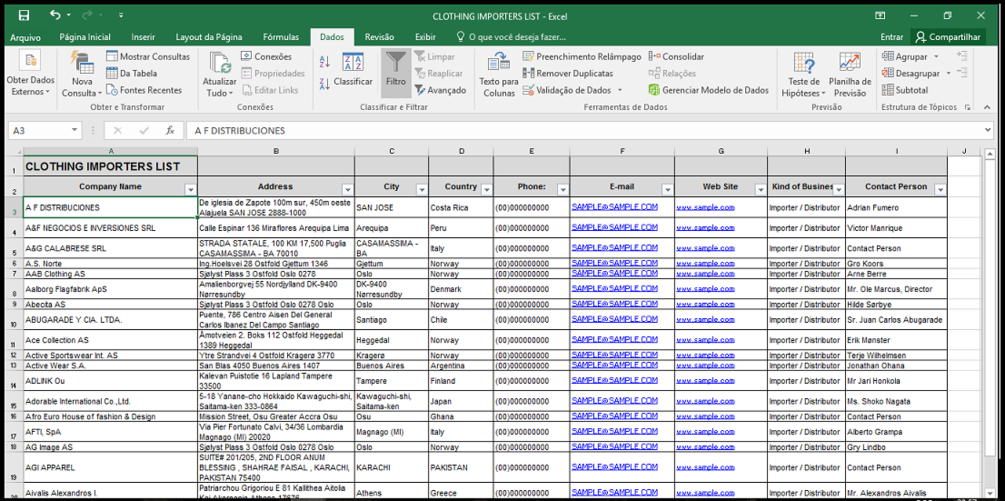Switch to Página Inicial tab
The height and width of the screenshot is (501, 1005).
pos(85,37)
